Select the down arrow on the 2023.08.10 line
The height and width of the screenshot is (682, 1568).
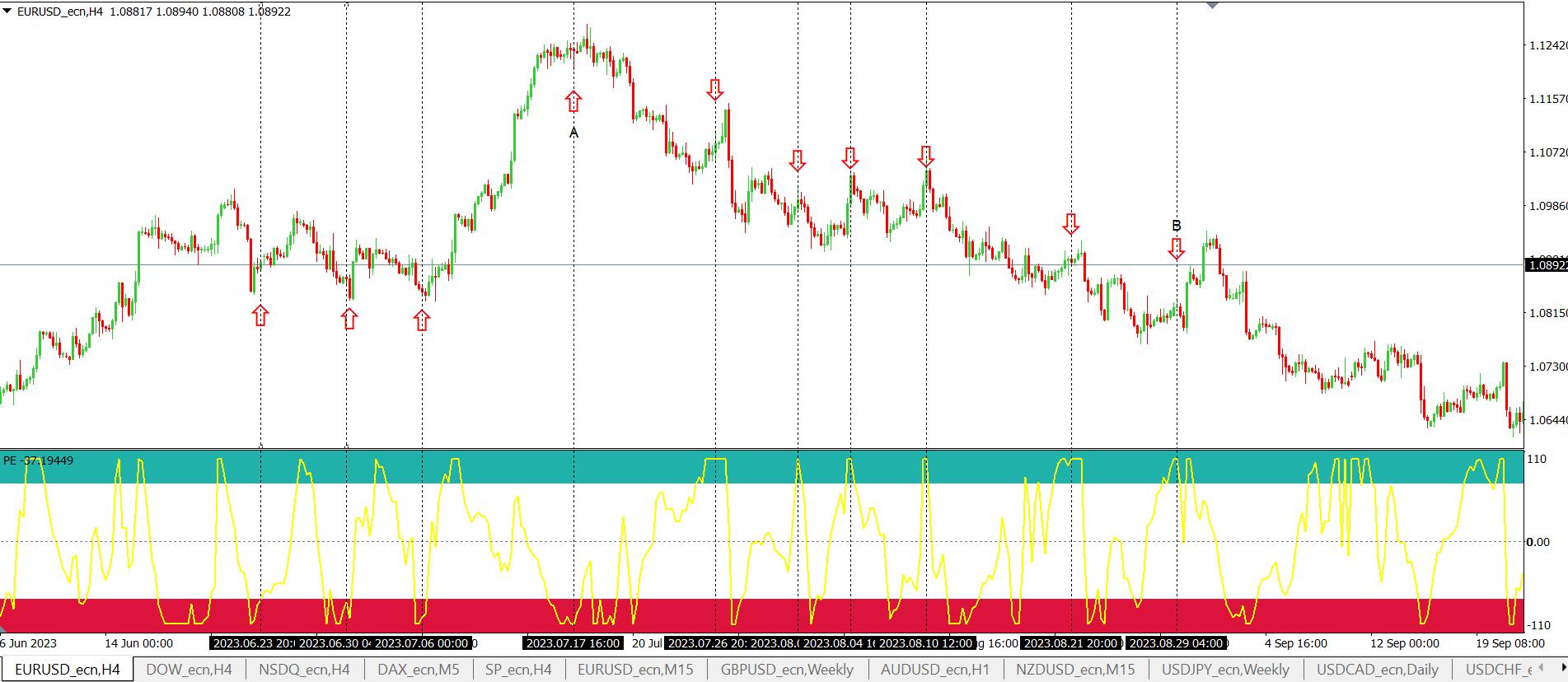[926, 156]
